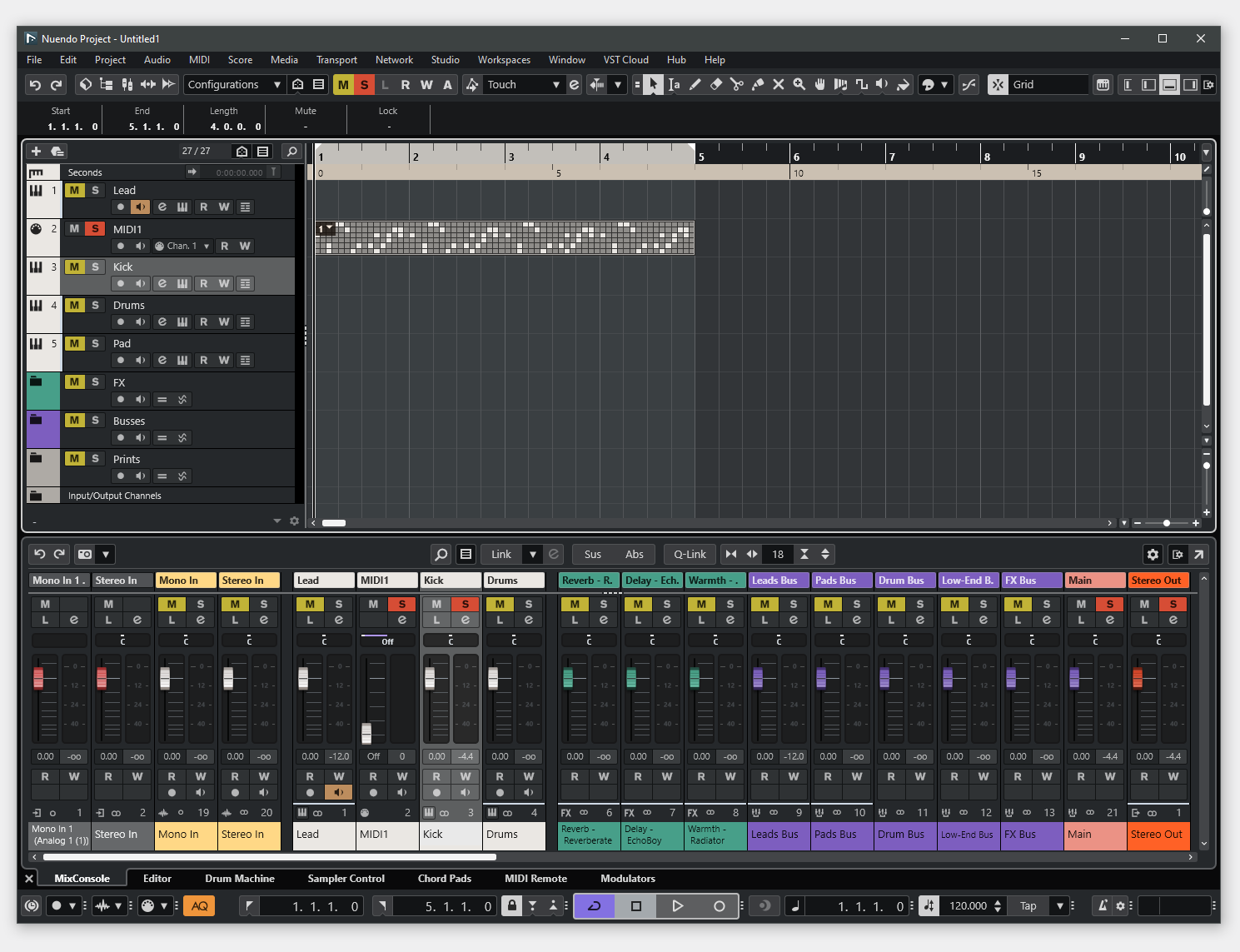Toggle Solo on the MIDI1 track
The width and height of the screenshot is (1240, 952).
[95, 228]
